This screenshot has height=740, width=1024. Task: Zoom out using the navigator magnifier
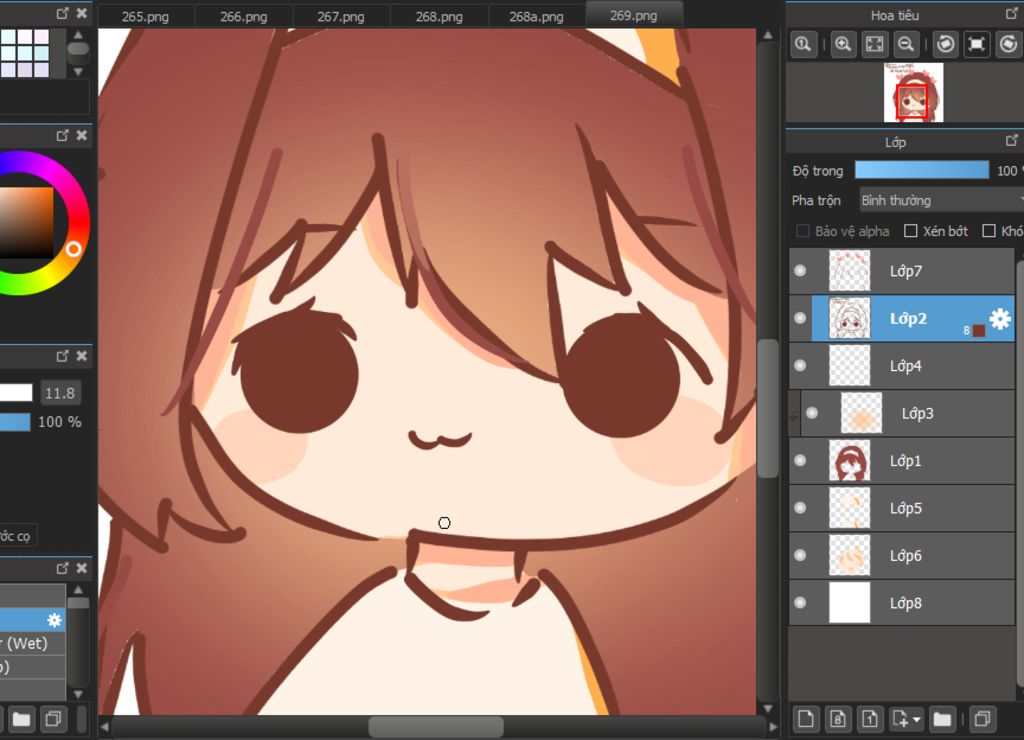click(906, 44)
